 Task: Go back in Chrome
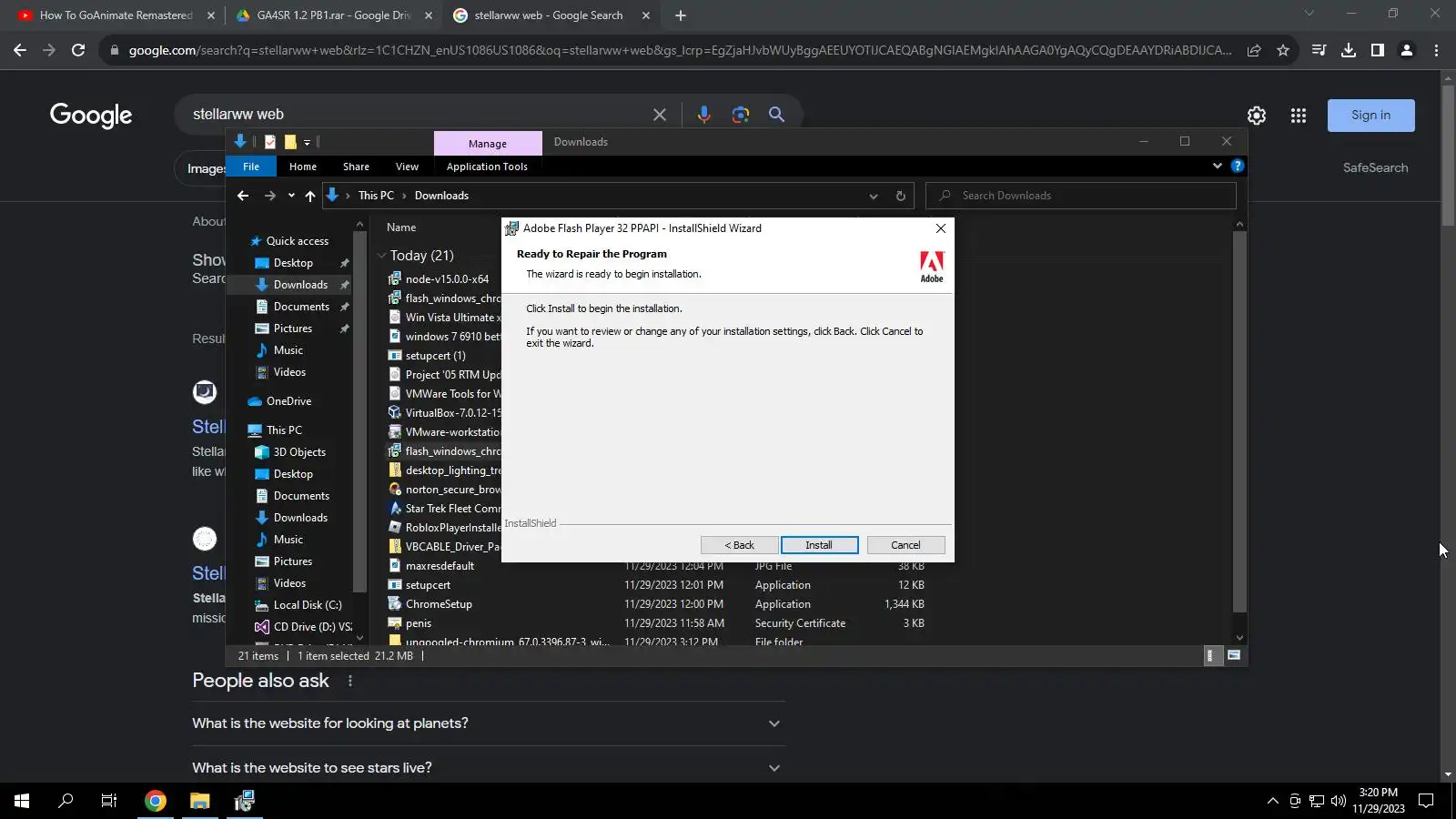click(x=20, y=51)
